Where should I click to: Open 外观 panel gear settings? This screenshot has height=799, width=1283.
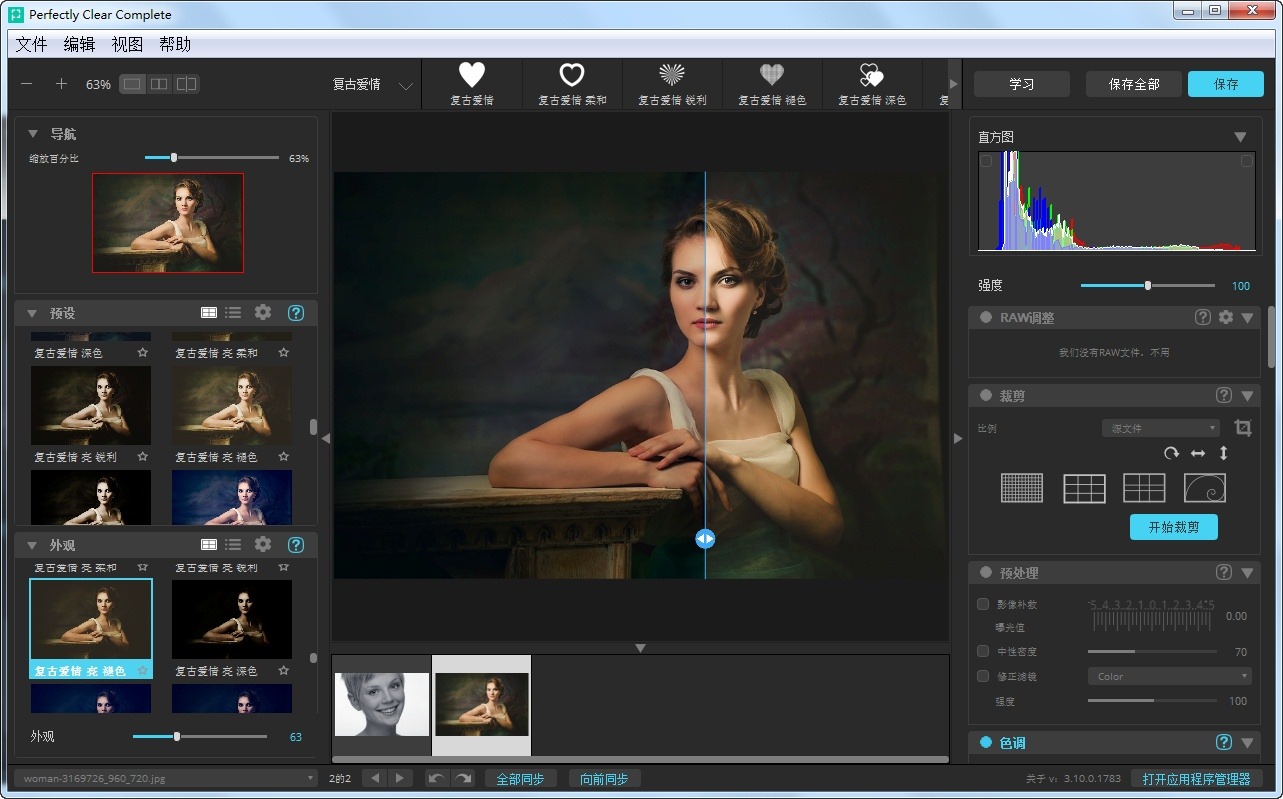click(x=263, y=544)
